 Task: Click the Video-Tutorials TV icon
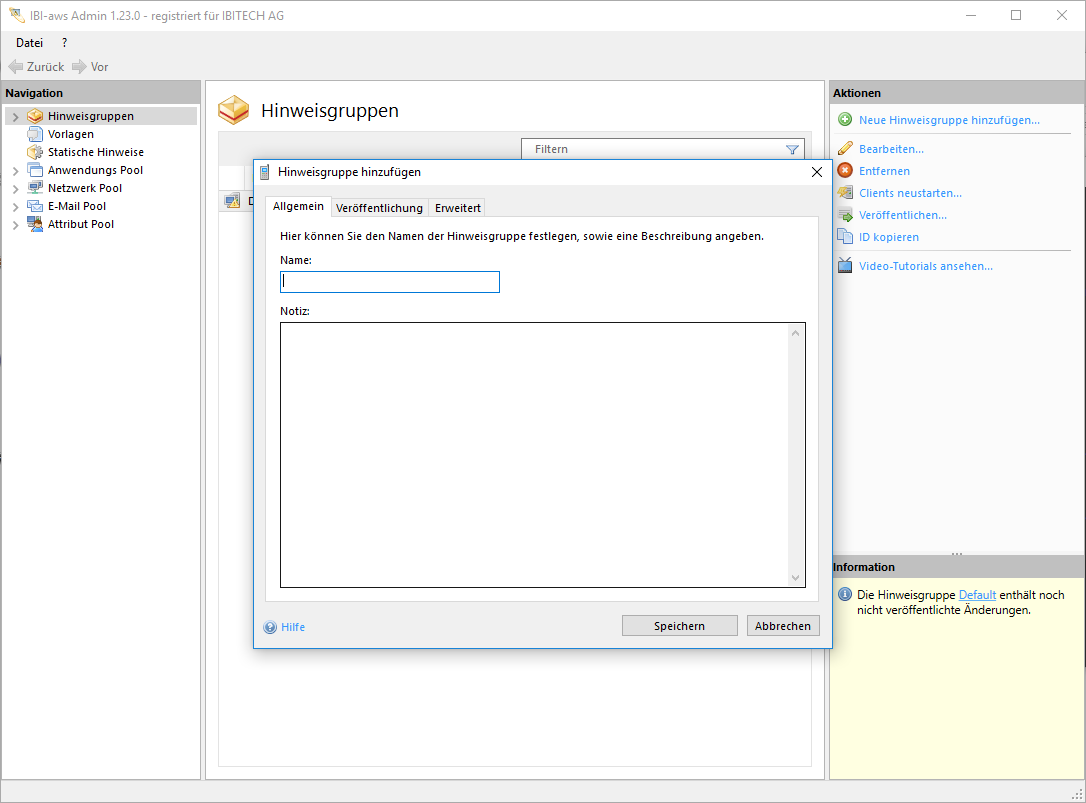point(845,266)
